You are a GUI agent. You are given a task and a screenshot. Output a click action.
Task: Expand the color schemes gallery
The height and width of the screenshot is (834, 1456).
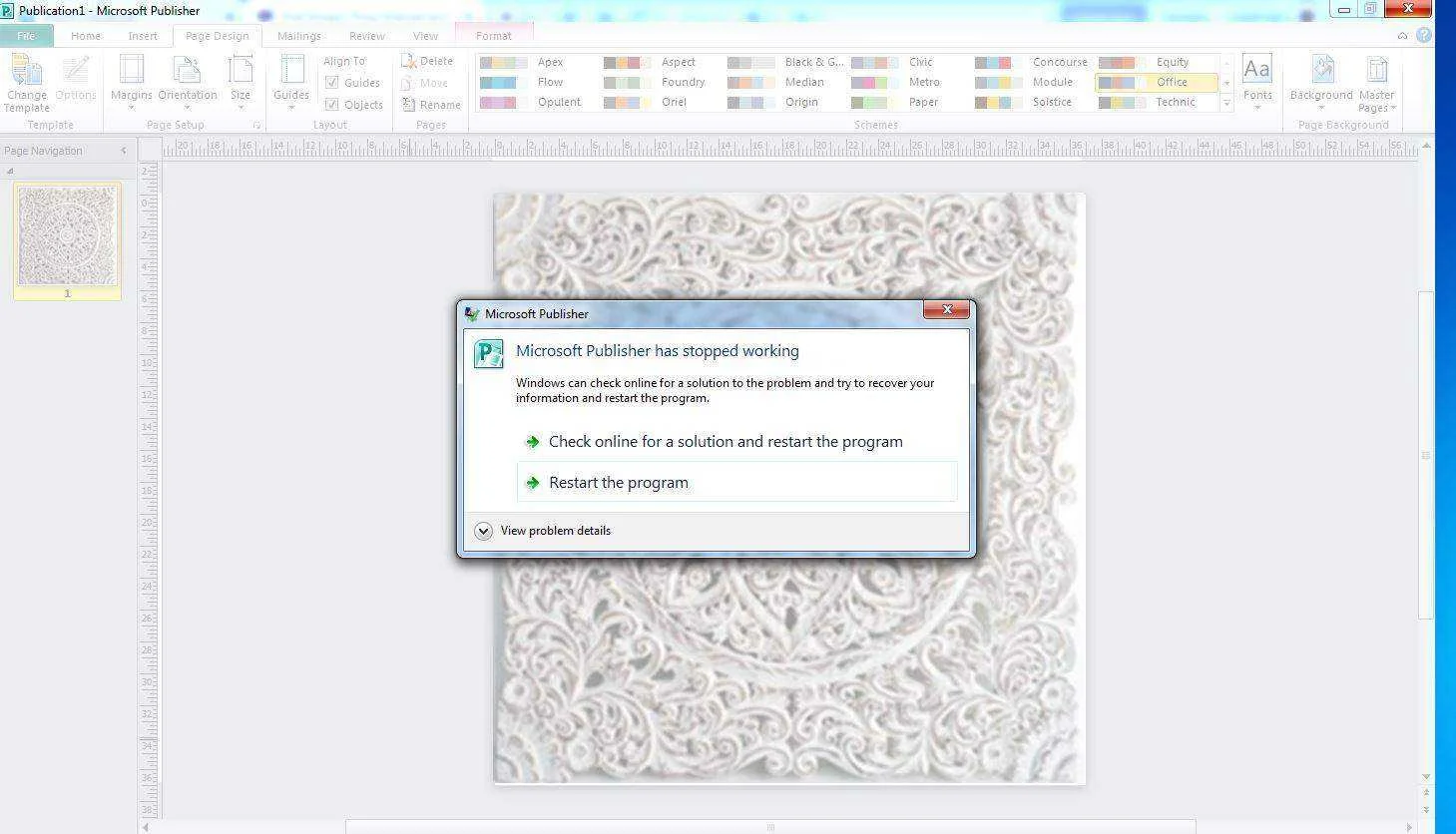[x=1226, y=103]
